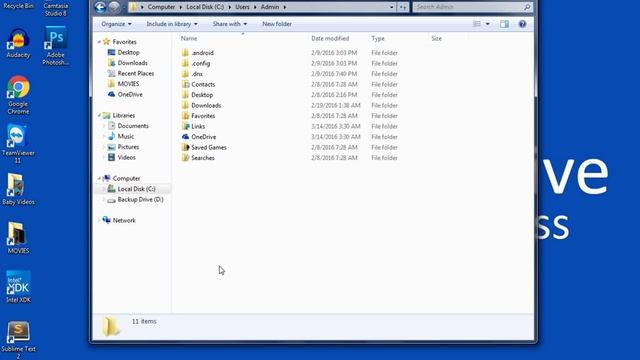Open the Organize dropdown menu

tap(116, 24)
